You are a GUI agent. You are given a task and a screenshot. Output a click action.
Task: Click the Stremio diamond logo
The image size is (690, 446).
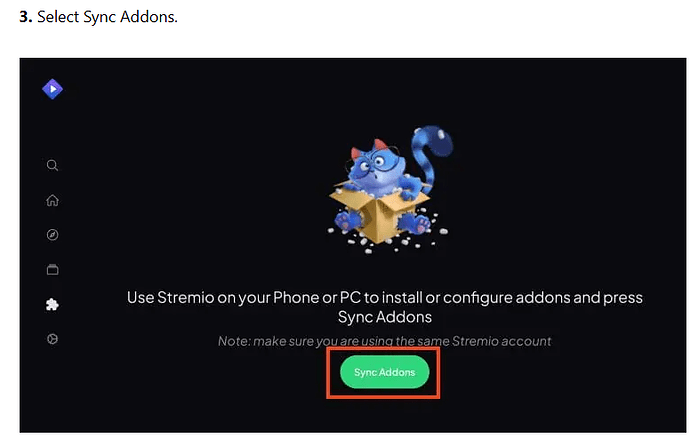pyautogui.click(x=52, y=89)
